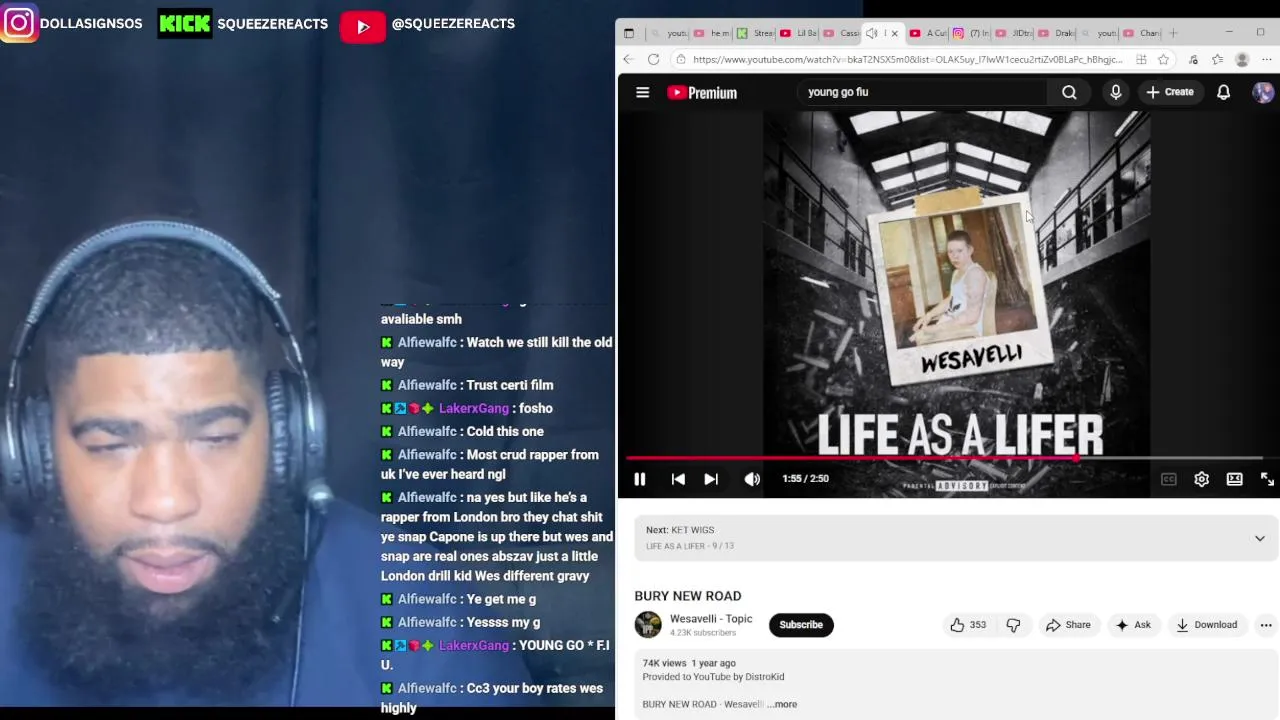Screen dimensions: 1280x720
Task: Open browser settings and more menu
Action: (x=1266, y=59)
